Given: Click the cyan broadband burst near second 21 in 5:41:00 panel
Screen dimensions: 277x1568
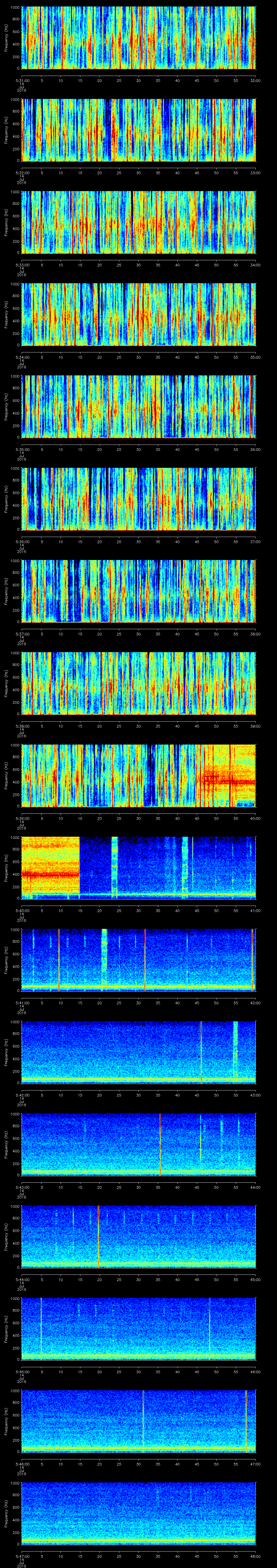Looking at the screenshot, I should 104,960.
